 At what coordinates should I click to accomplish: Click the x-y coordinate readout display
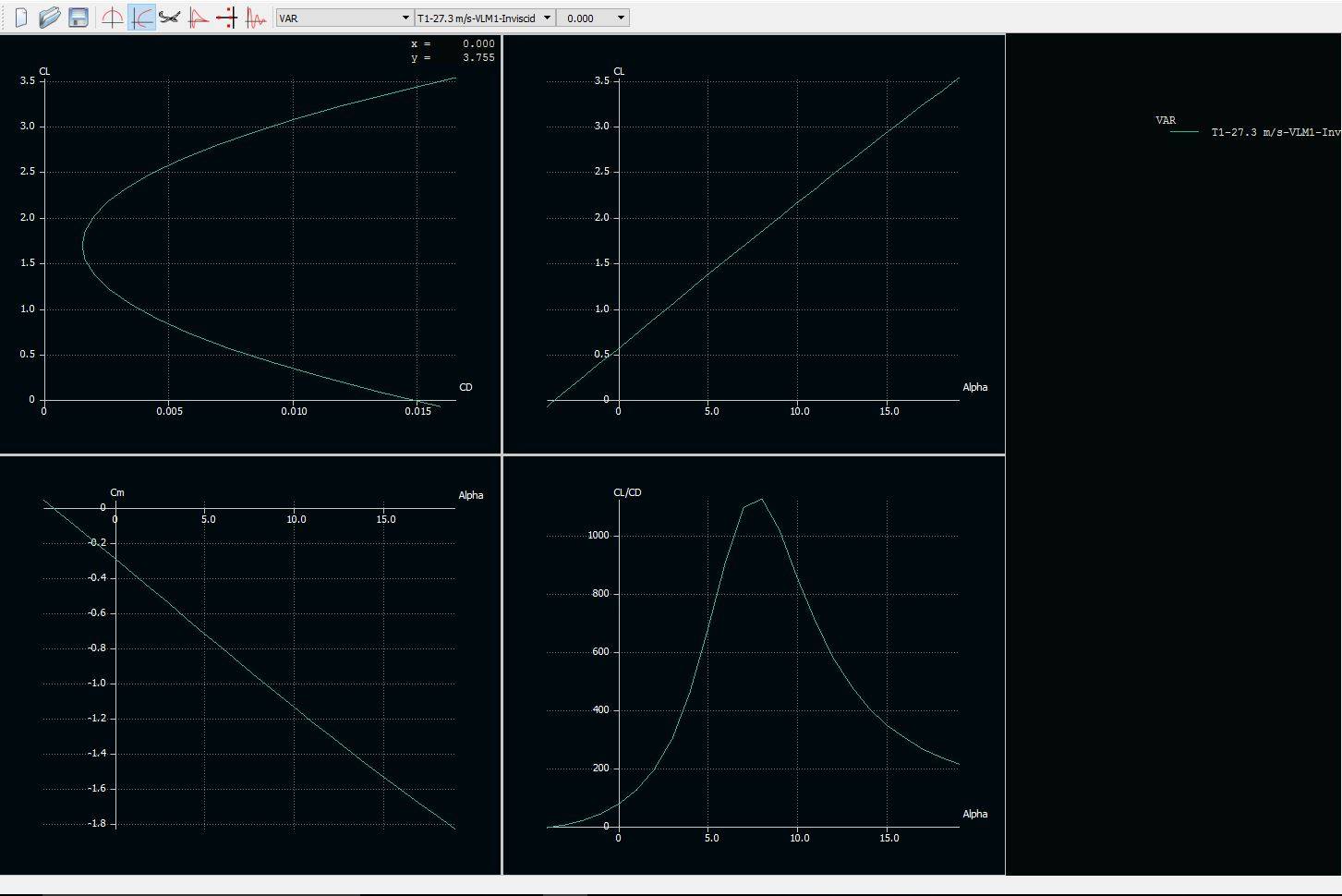(x=453, y=50)
